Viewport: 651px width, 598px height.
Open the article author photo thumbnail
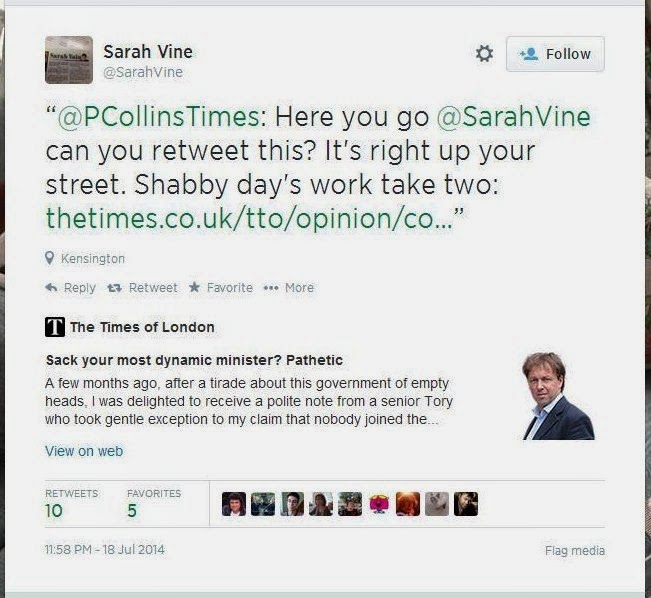tap(559, 396)
